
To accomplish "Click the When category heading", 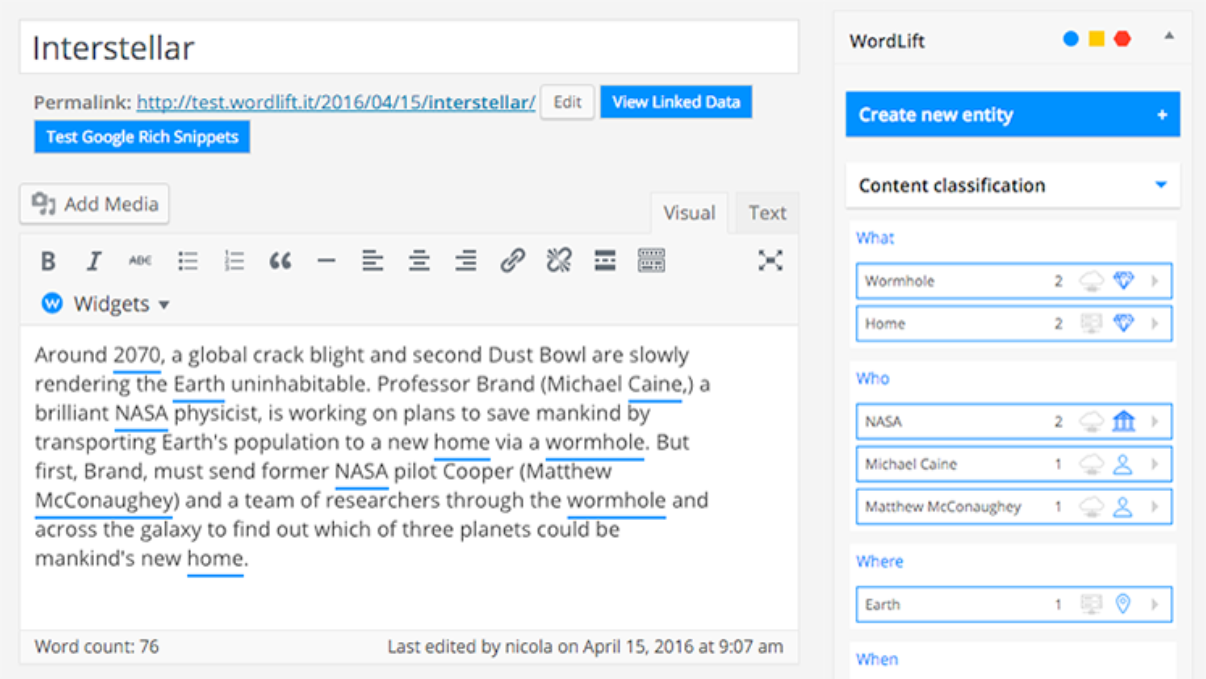I will click(x=877, y=660).
